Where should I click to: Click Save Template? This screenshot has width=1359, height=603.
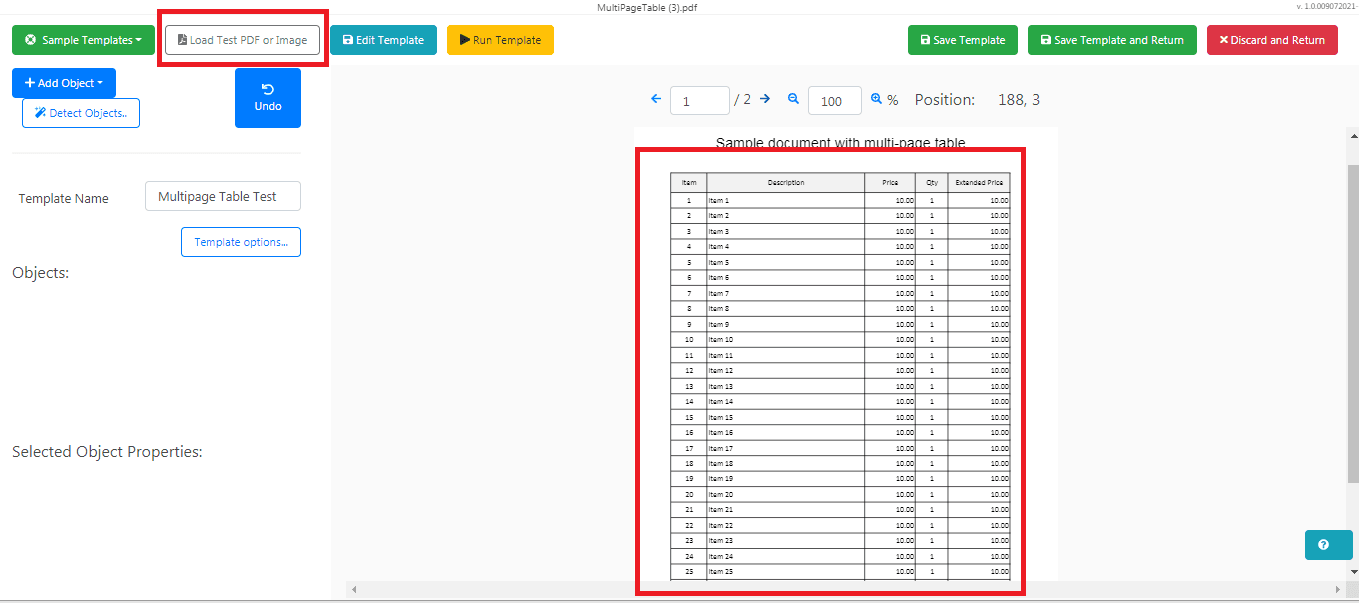(x=962, y=40)
